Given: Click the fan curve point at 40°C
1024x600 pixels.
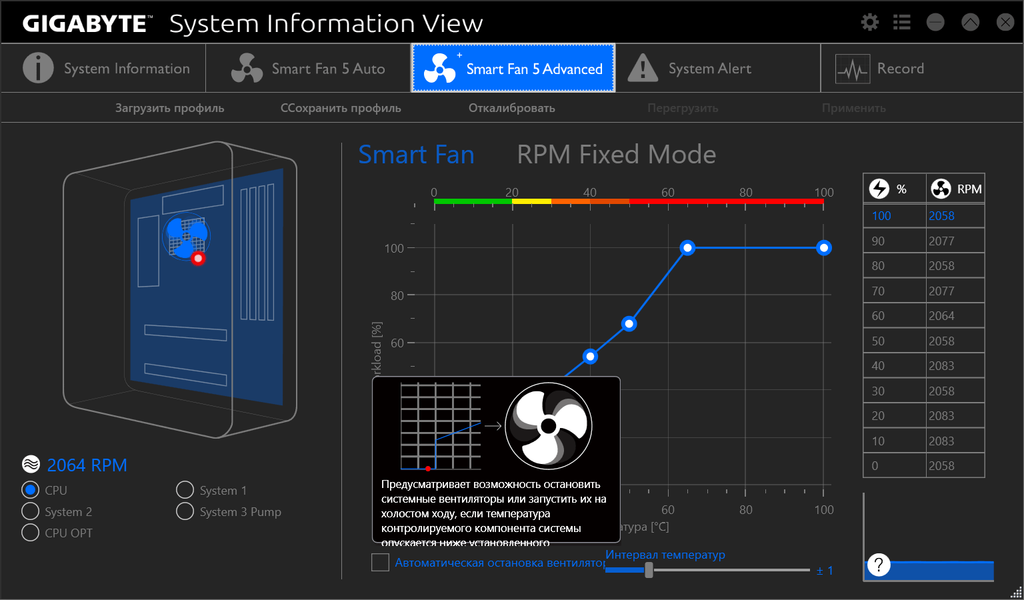Looking at the screenshot, I should click(x=590, y=356).
